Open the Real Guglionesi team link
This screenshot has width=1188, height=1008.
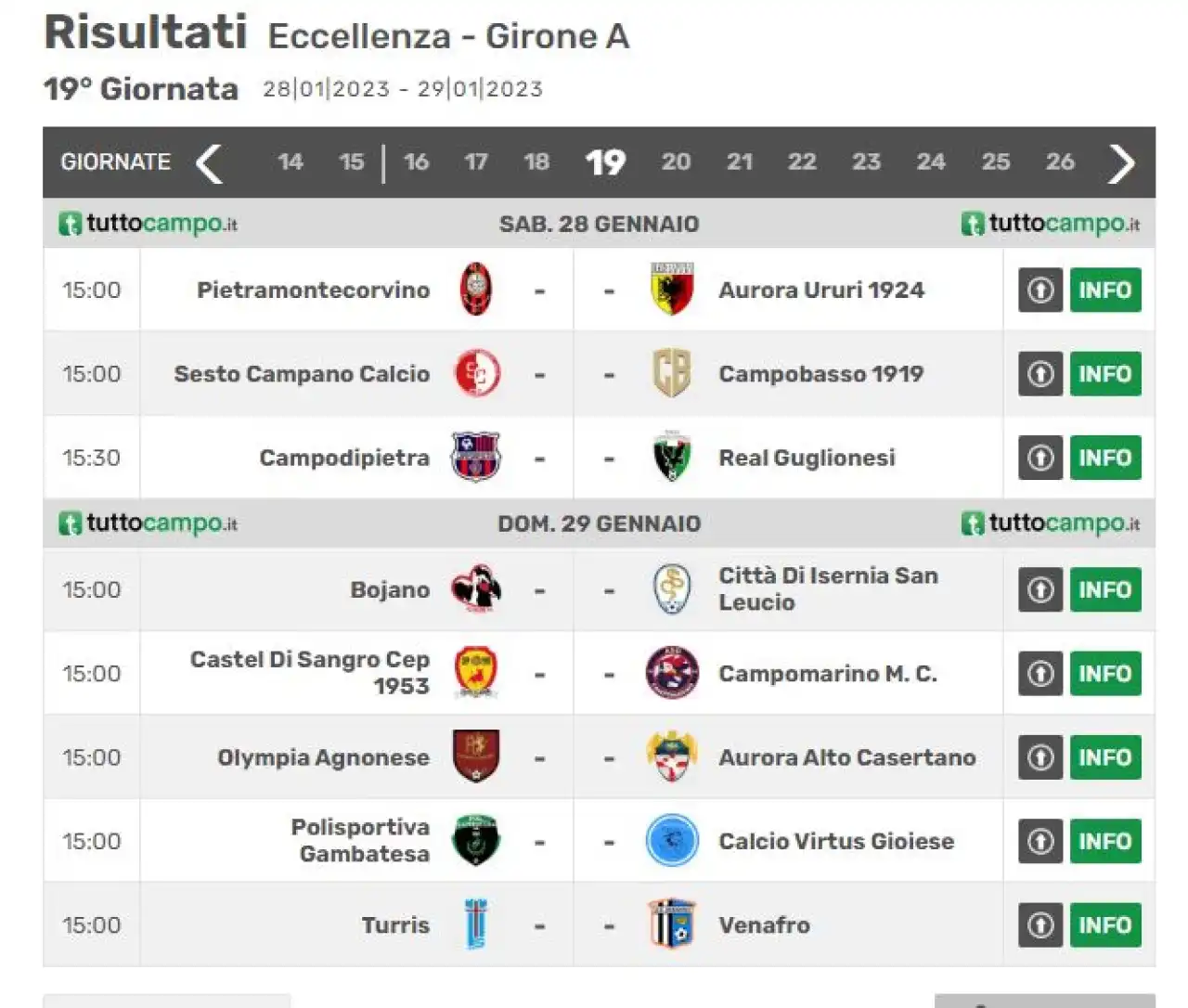[x=807, y=458]
